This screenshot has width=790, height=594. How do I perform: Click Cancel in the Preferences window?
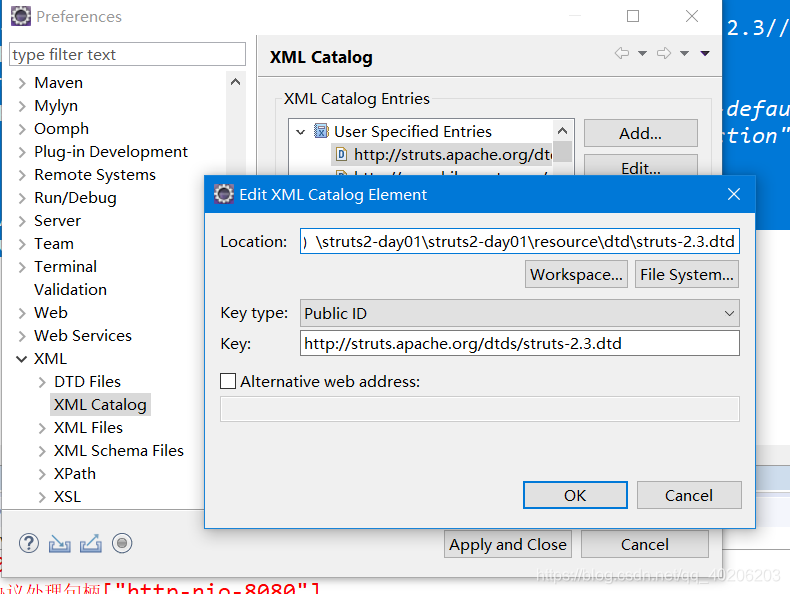(644, 544)
